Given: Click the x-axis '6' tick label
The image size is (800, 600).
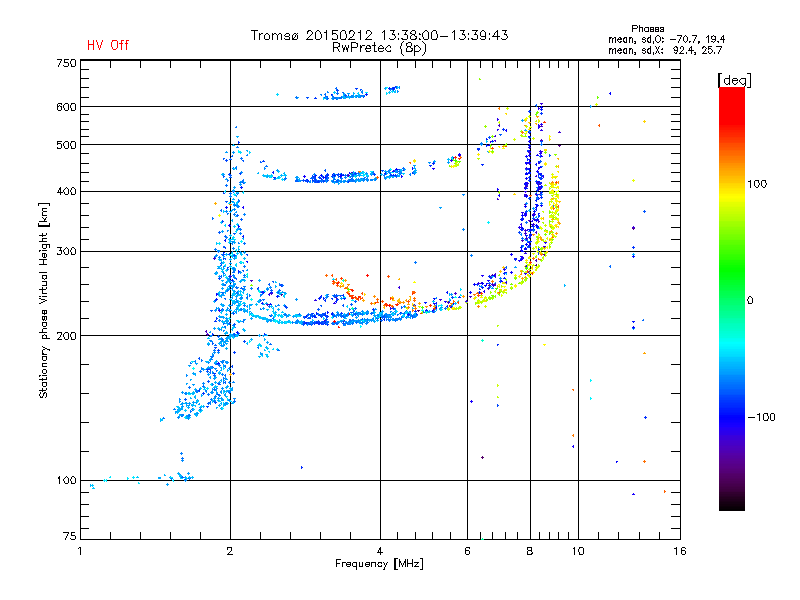Looking at the screenshot, I should (467, 551).
